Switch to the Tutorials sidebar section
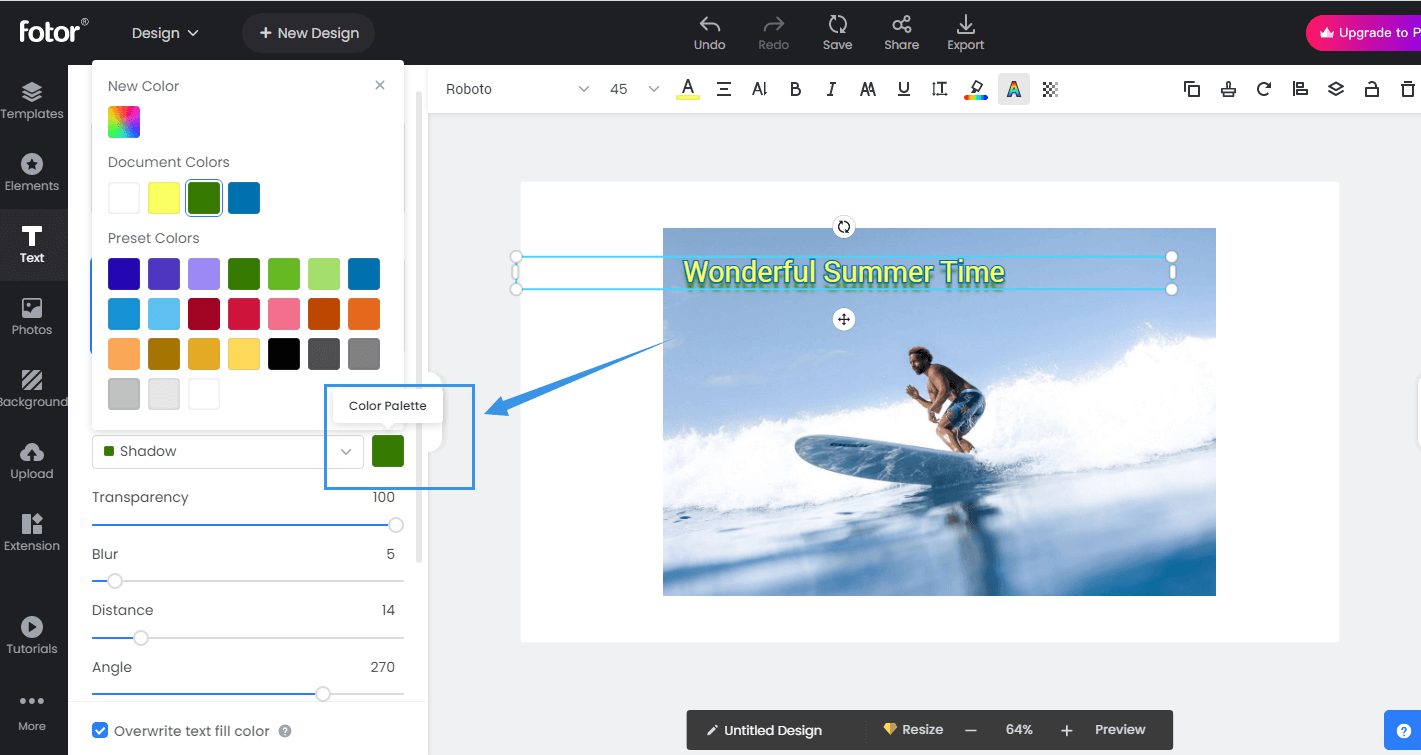This screenshot has width=1421, height=755. [x=32, y=634]
